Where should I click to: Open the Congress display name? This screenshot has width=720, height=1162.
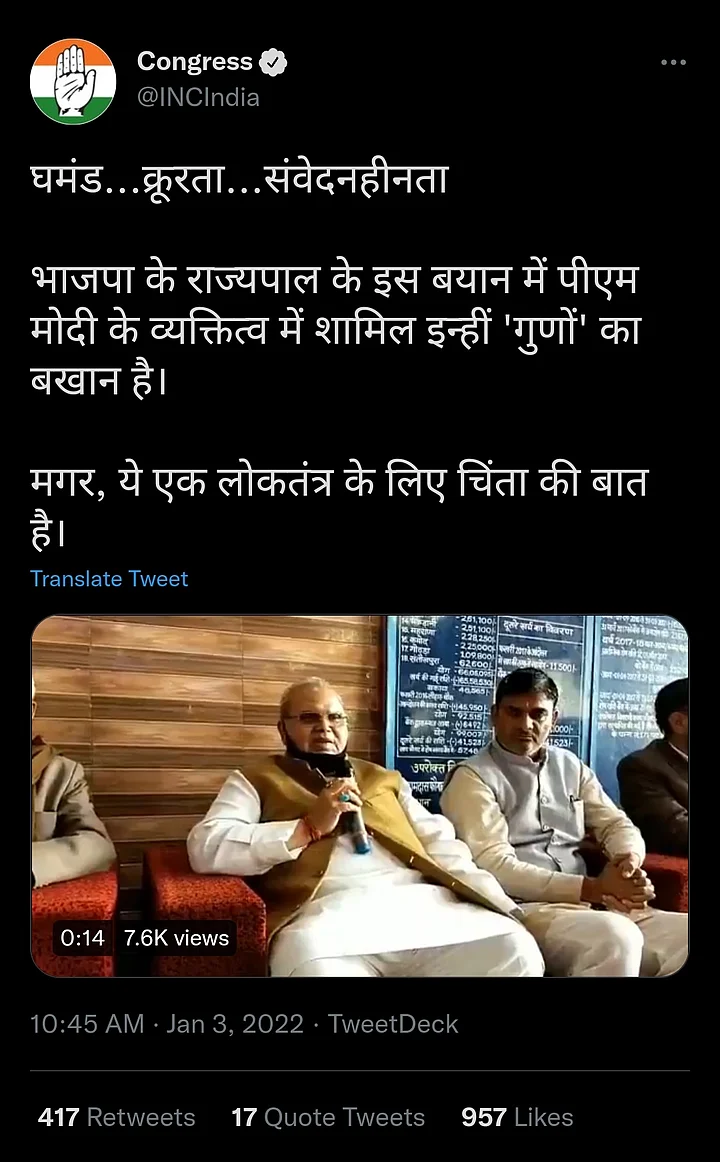(195, 62)
